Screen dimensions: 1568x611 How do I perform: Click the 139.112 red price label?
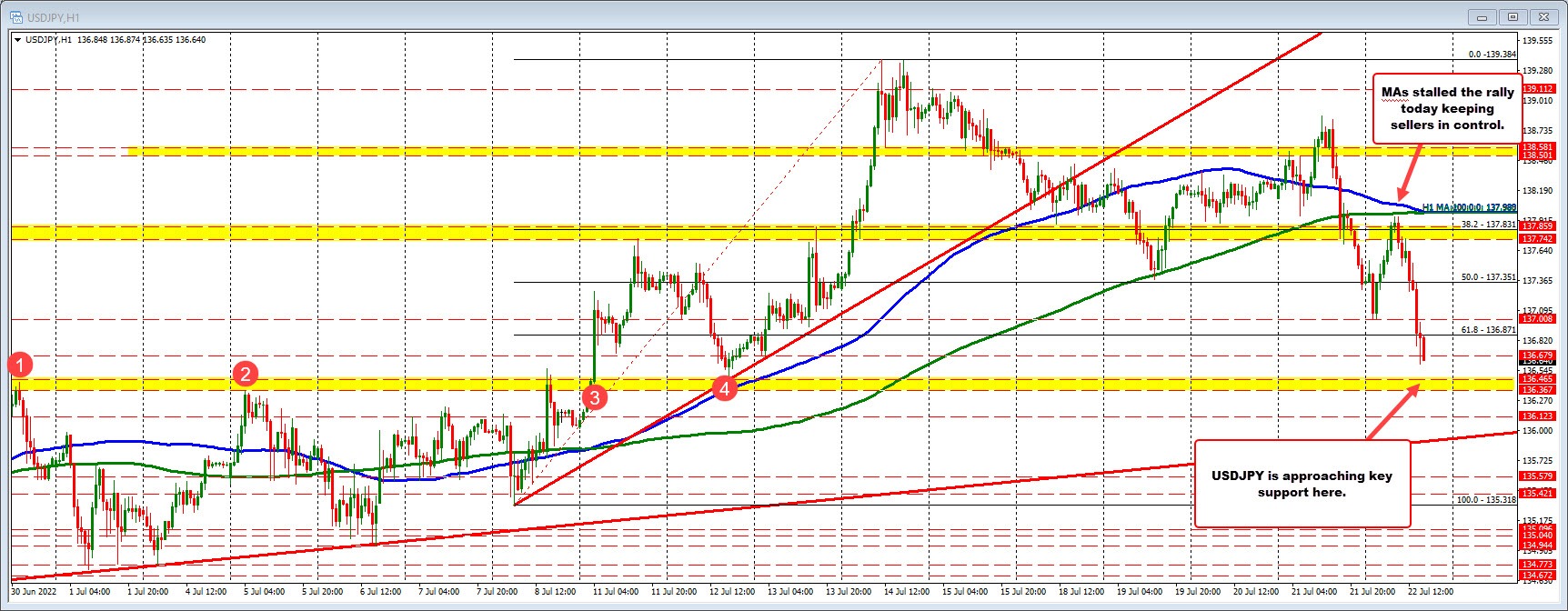click(1539, 89)
